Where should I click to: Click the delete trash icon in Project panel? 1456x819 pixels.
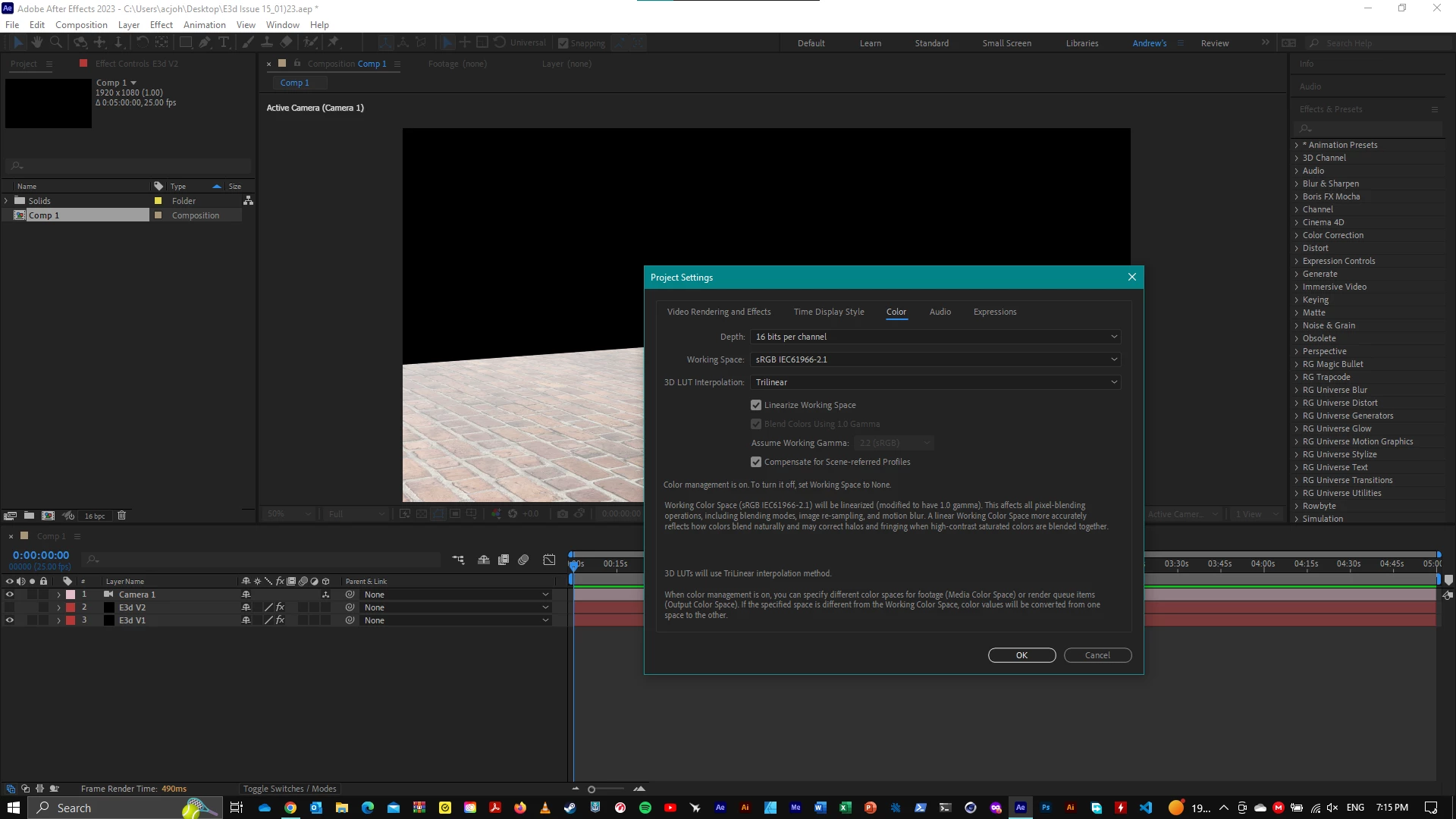coord(121,516)
